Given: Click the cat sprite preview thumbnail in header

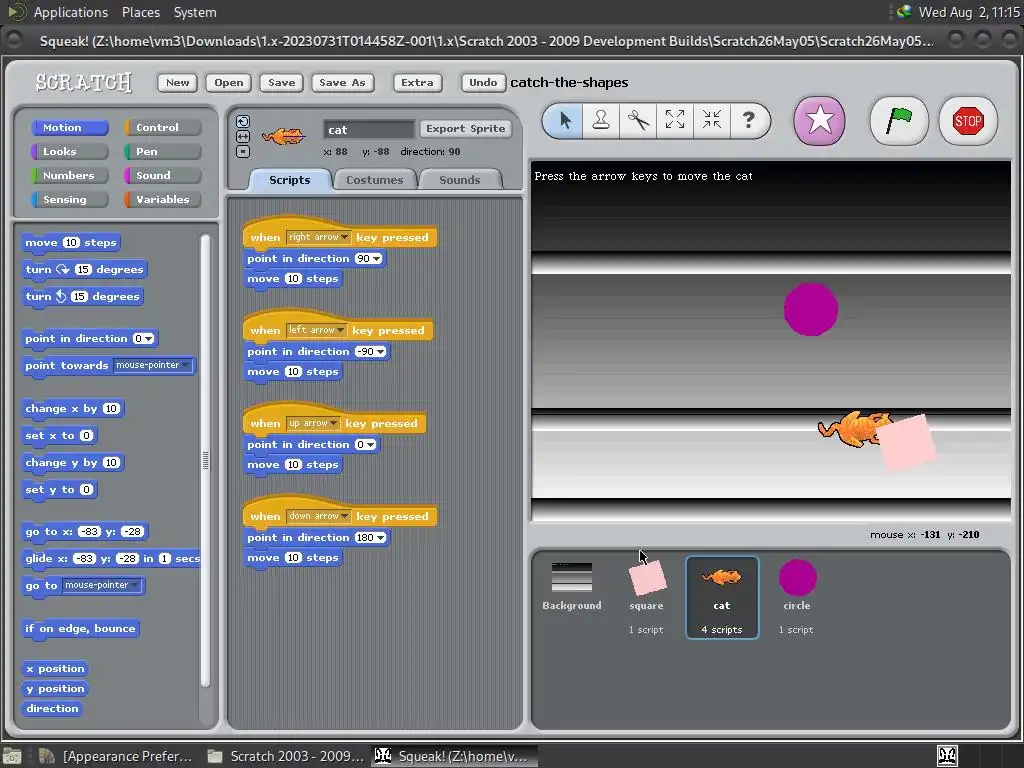Looking at the screenshot, I should pyautogui.click(x=283, y=136).
